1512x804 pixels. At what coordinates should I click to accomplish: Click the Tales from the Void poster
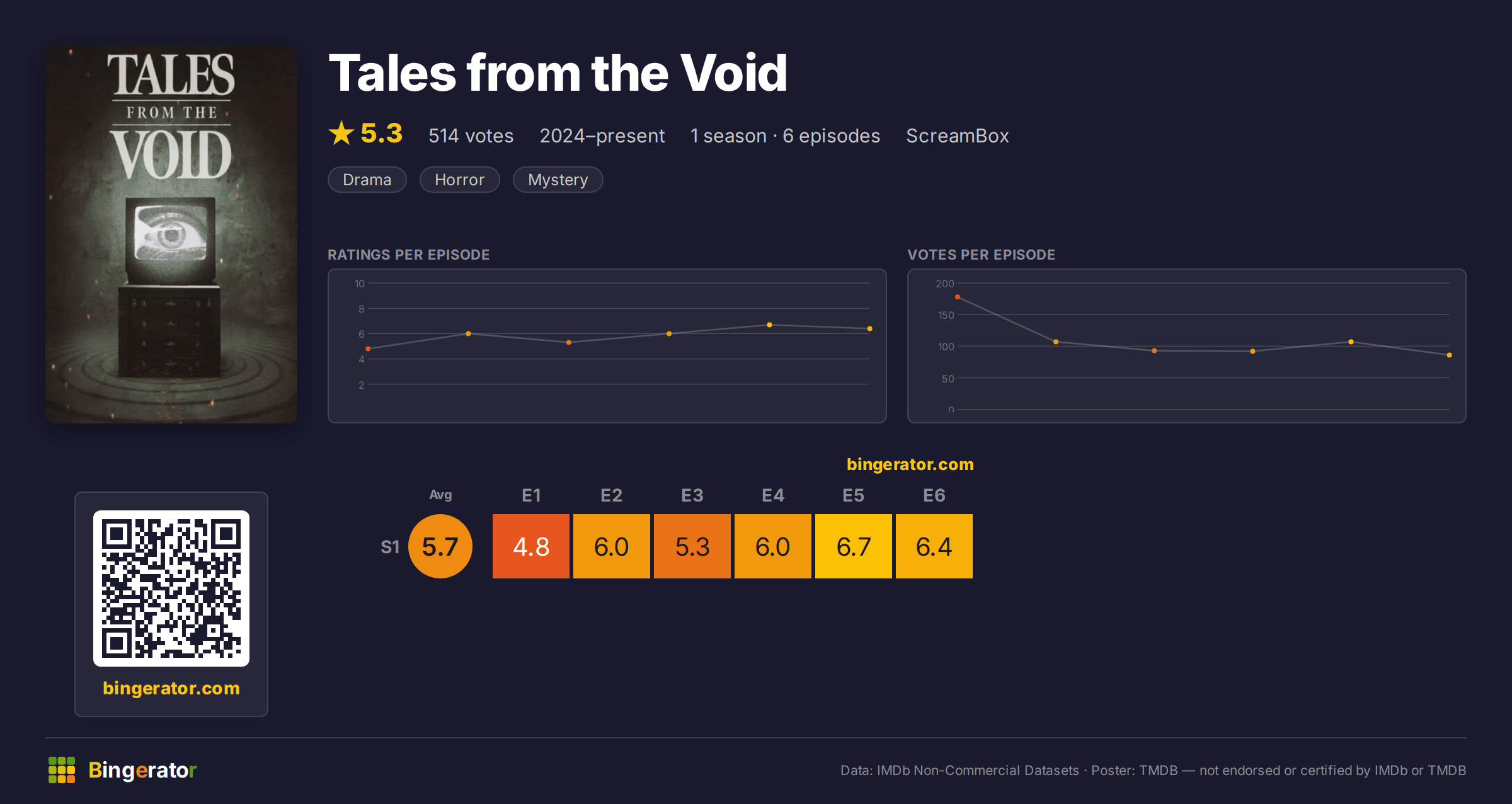click(x=171, y=234)
